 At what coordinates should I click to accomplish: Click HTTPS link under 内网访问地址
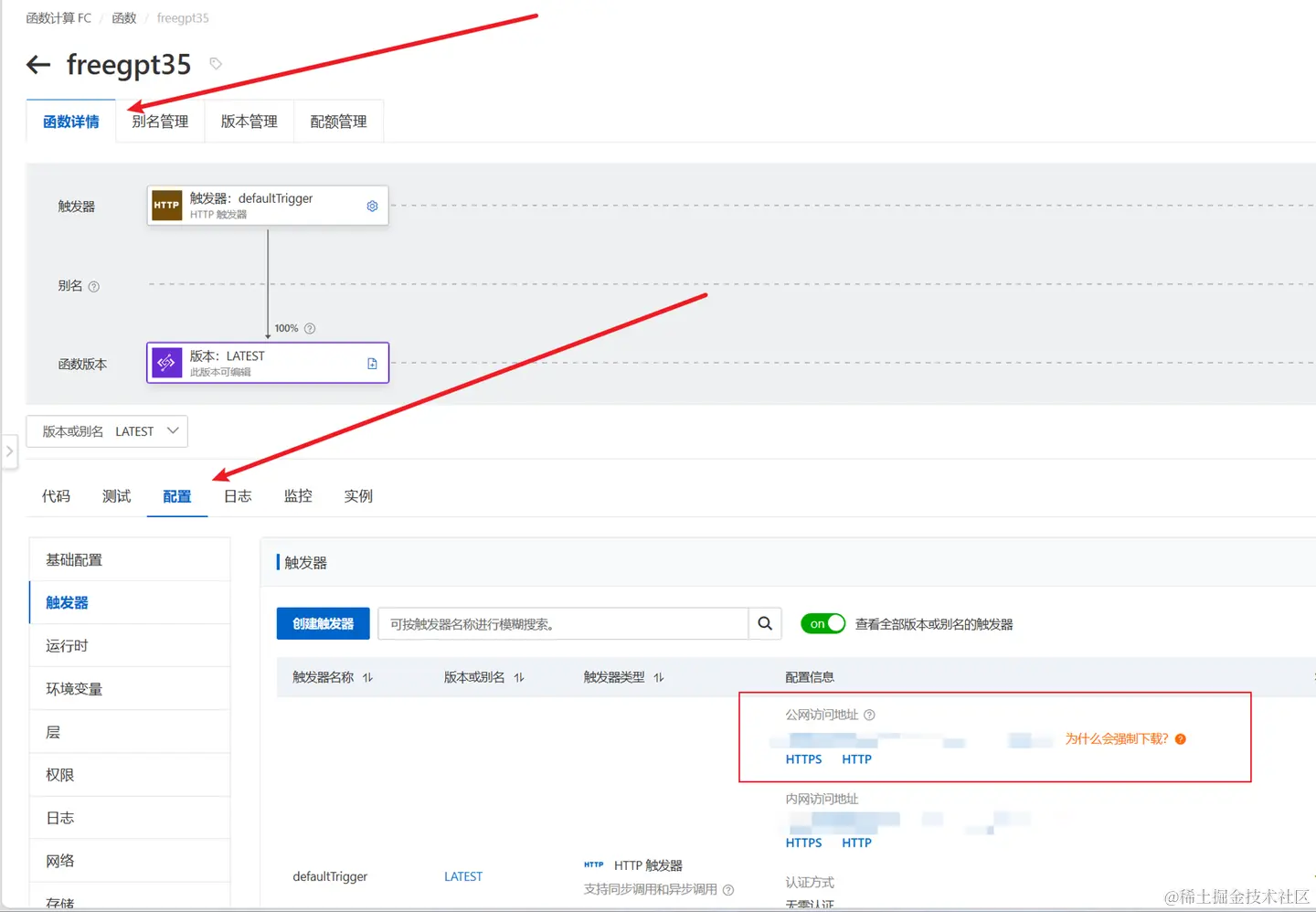point(803,843)
